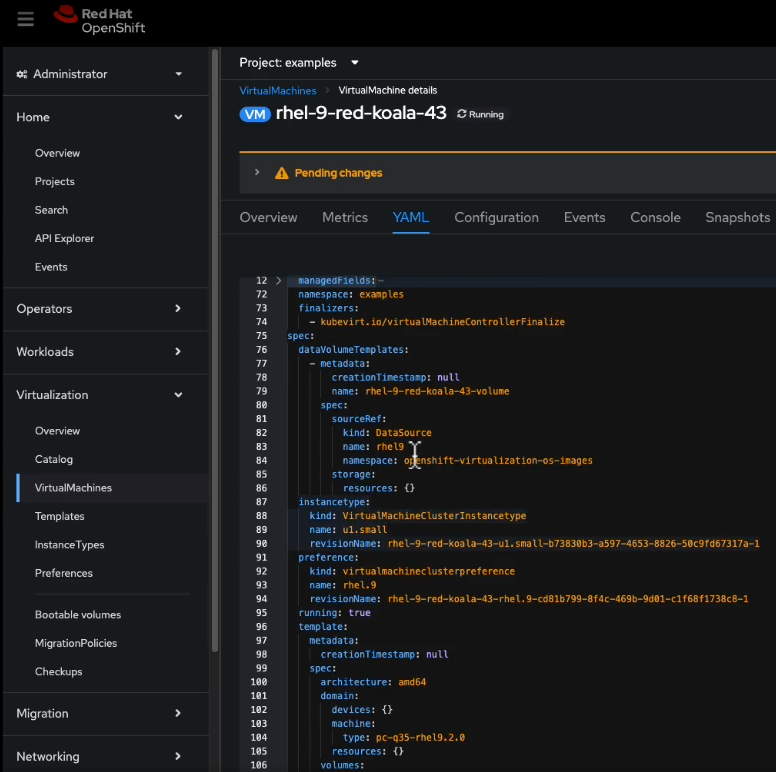Switch to the Snapshots tab

[737, 218]
